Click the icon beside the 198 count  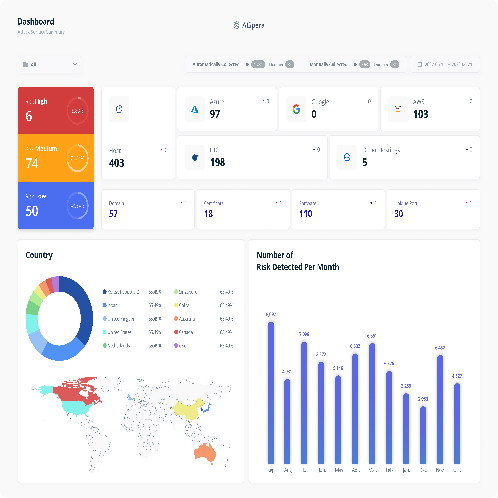click(195, 157)
